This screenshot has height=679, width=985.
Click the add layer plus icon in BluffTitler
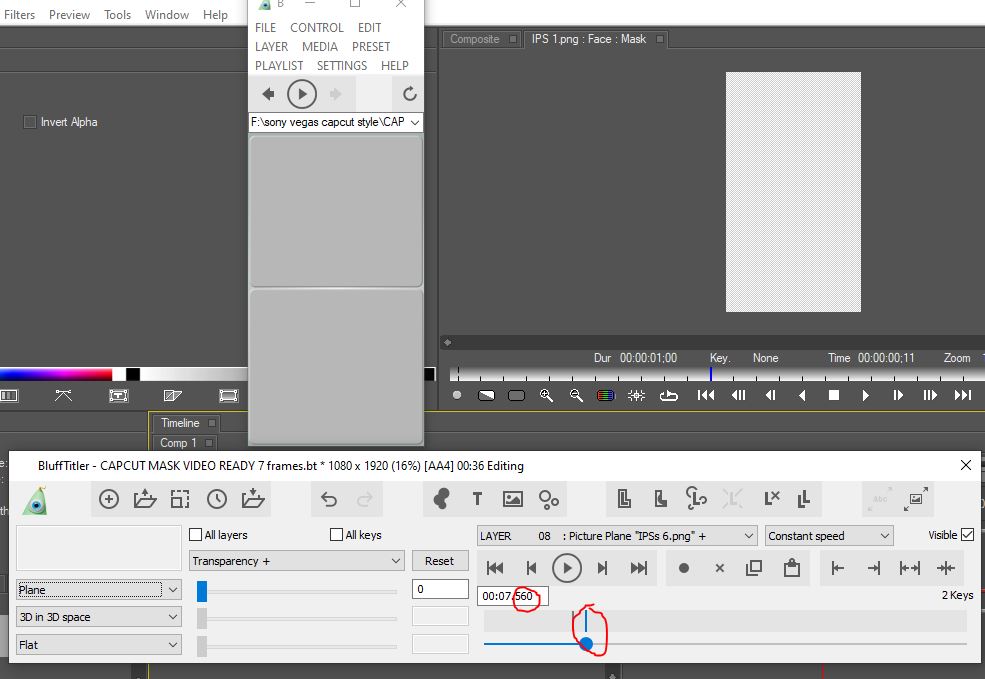tap(109, 499)
